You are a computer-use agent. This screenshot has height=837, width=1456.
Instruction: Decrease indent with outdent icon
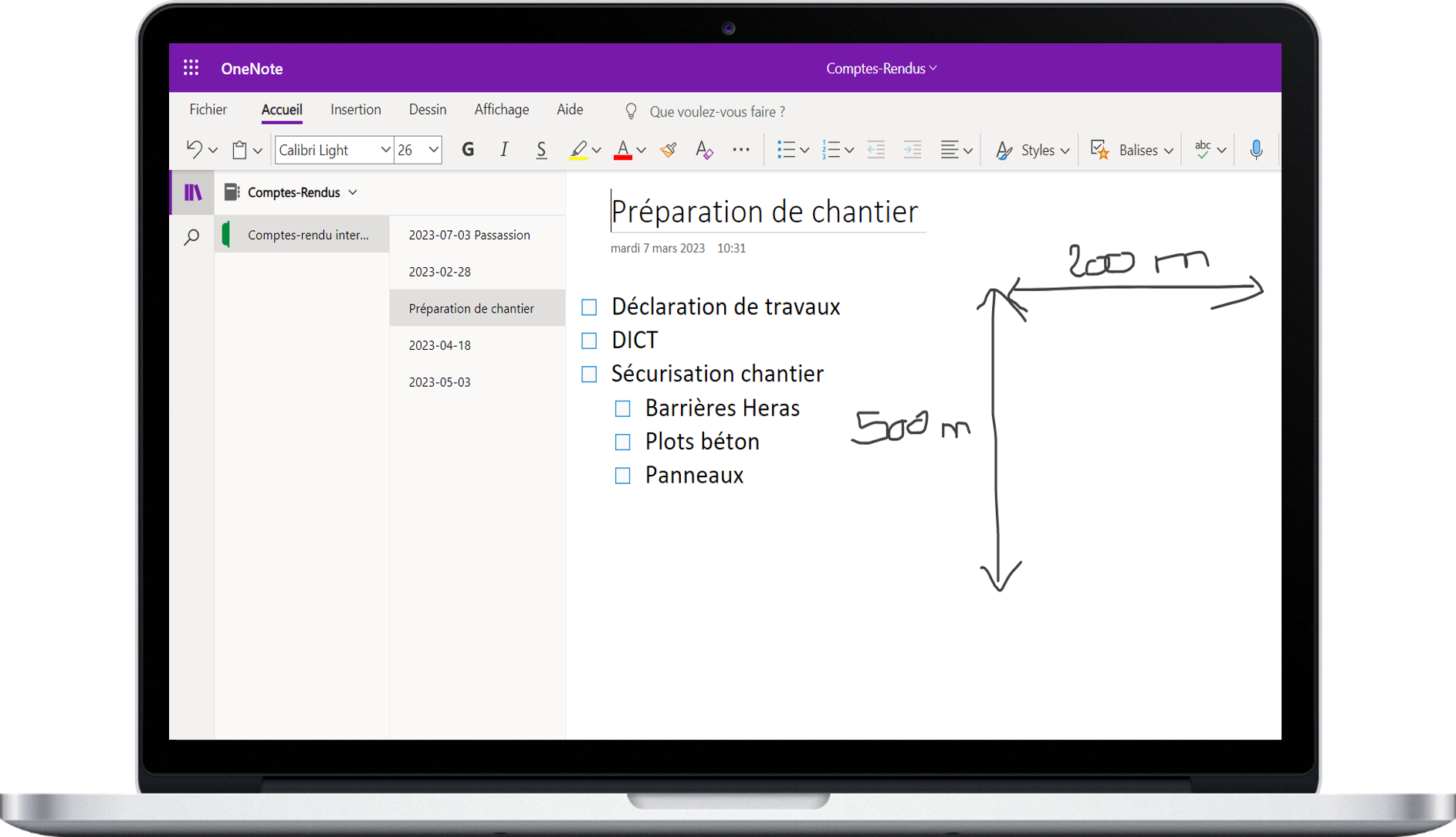(x=875, y=150)
